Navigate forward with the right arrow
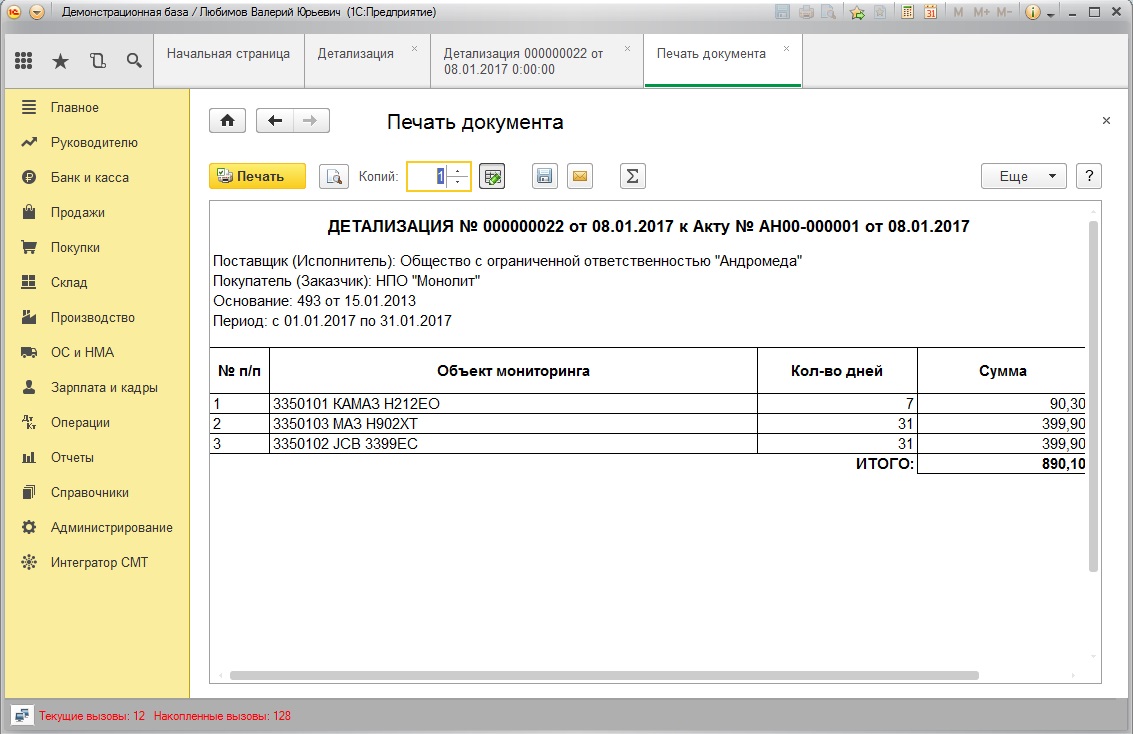 point(311,121)
